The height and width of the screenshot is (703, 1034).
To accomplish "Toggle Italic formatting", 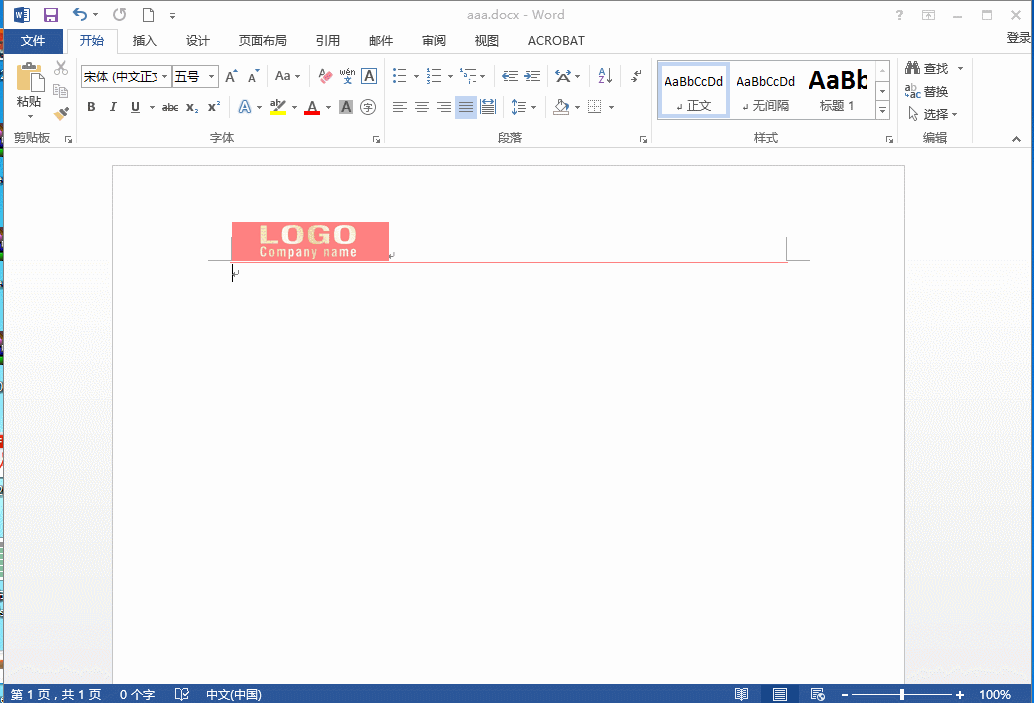I will [113, 107].
